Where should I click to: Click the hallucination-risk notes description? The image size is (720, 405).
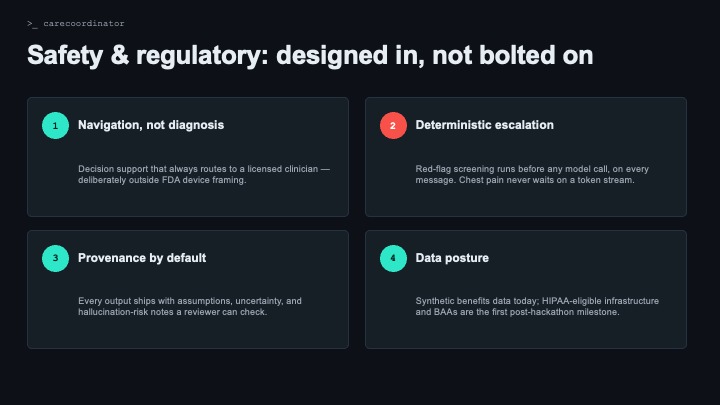tap(190, 306)
